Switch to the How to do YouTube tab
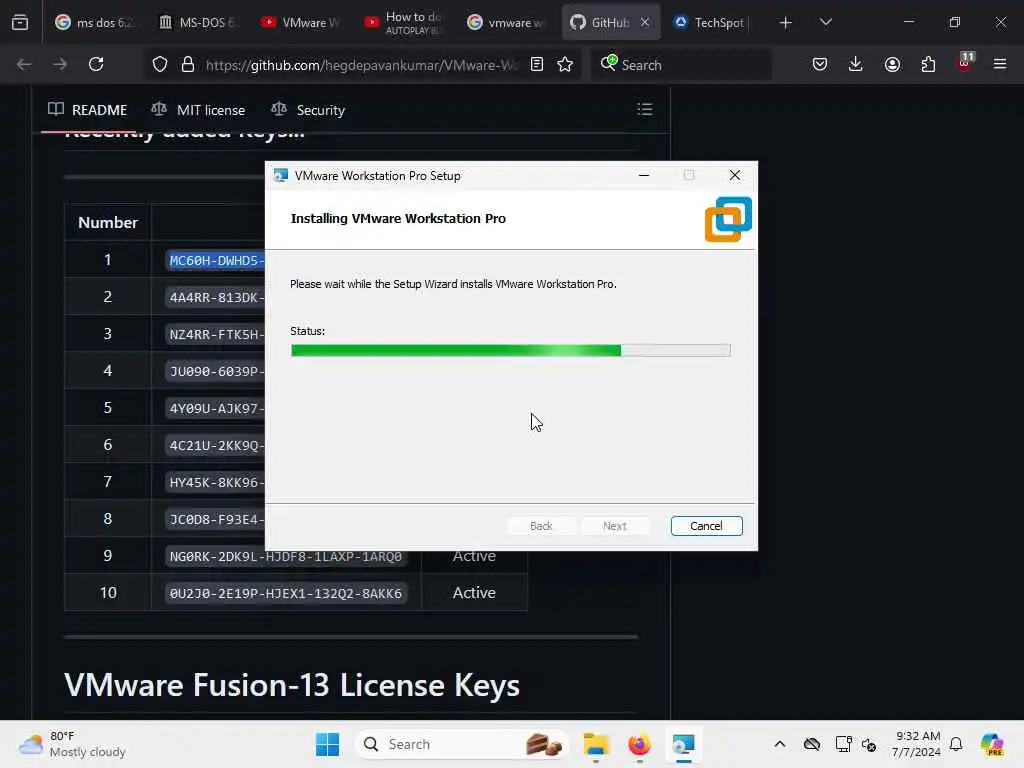 click(x=404, y=22)
